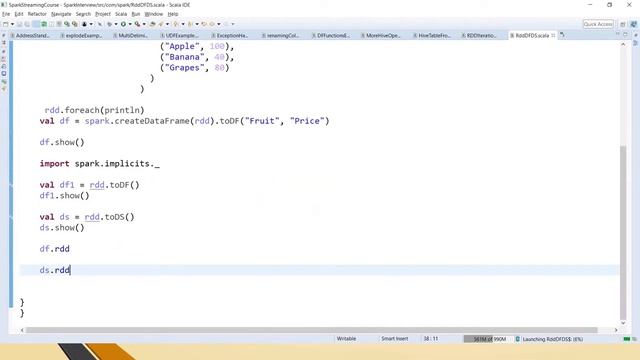The image size is (640, 360).
Task: Switch to the AddressStand... editor tab
Action: tap(30, 36)
